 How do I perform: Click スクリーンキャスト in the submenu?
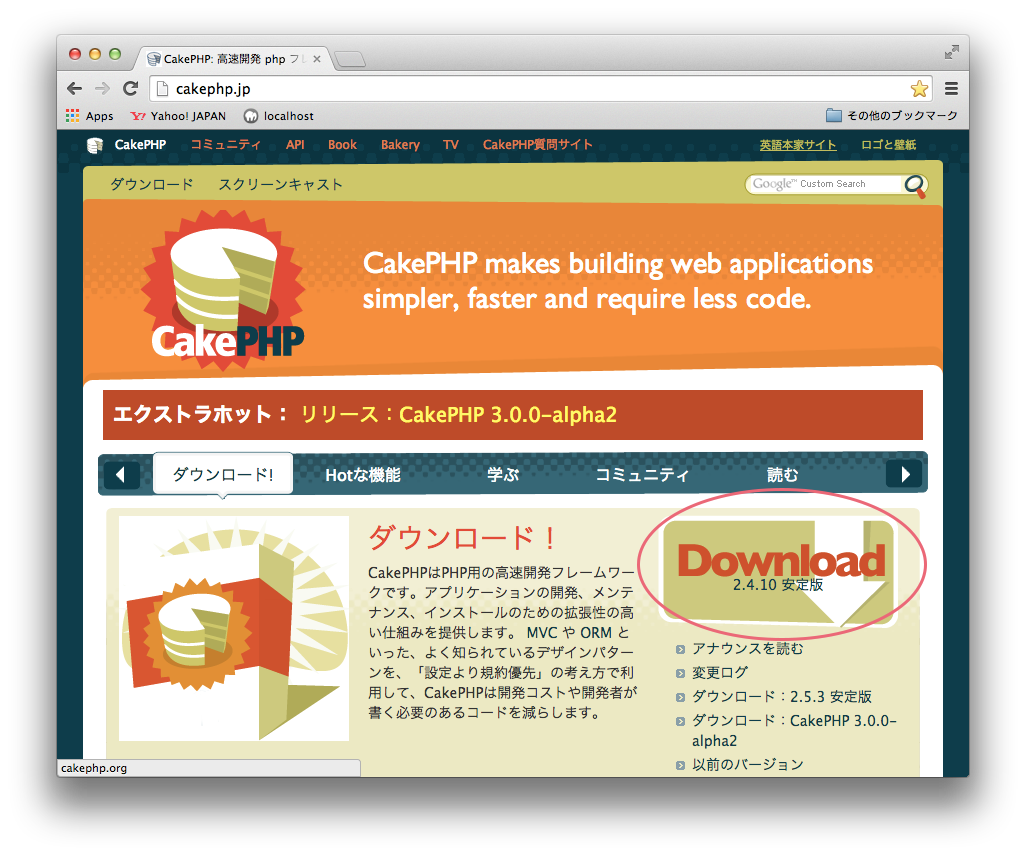click(x=280, y=185)
